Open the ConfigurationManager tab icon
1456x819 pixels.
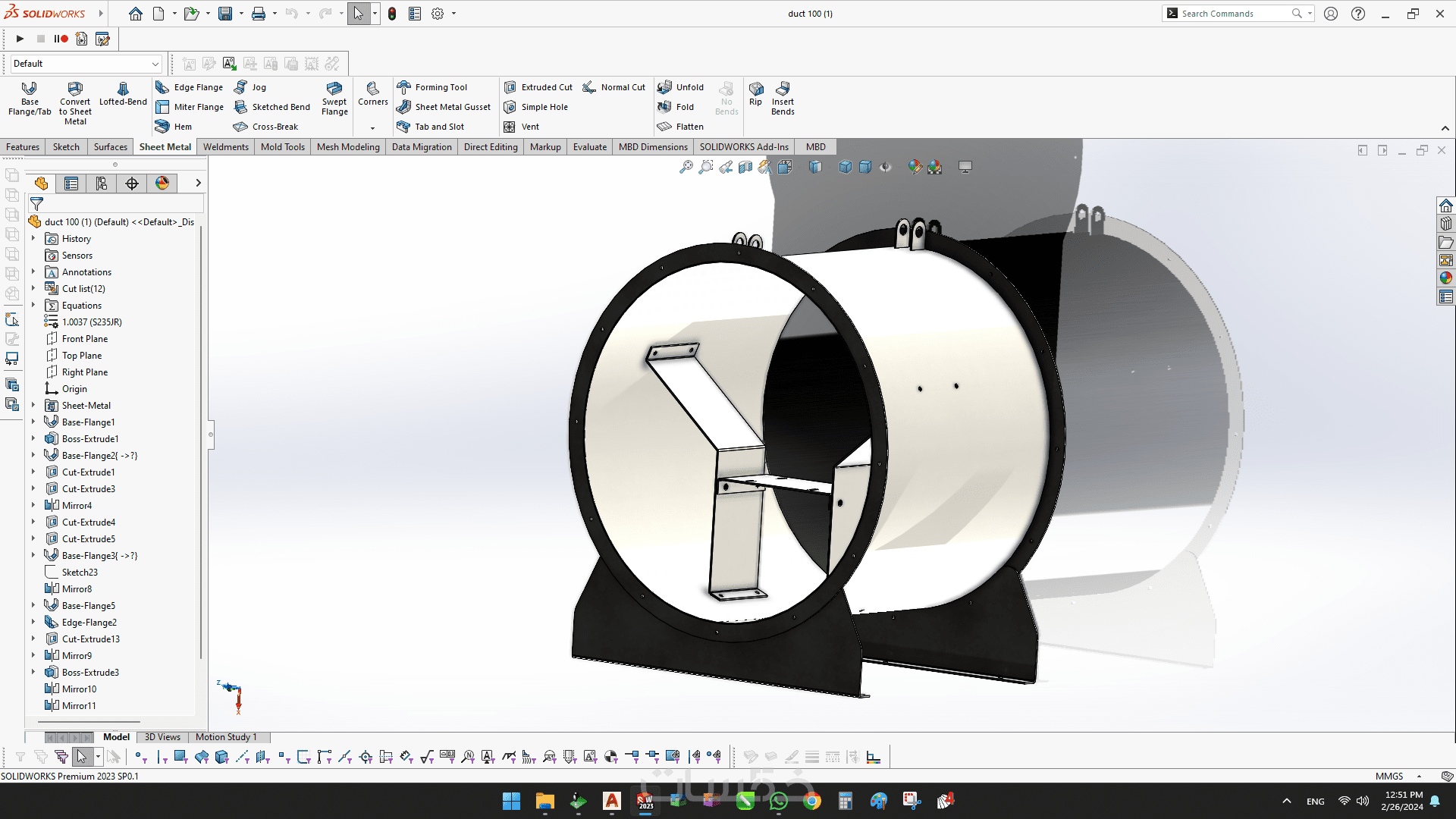click(x=102, y=184)
